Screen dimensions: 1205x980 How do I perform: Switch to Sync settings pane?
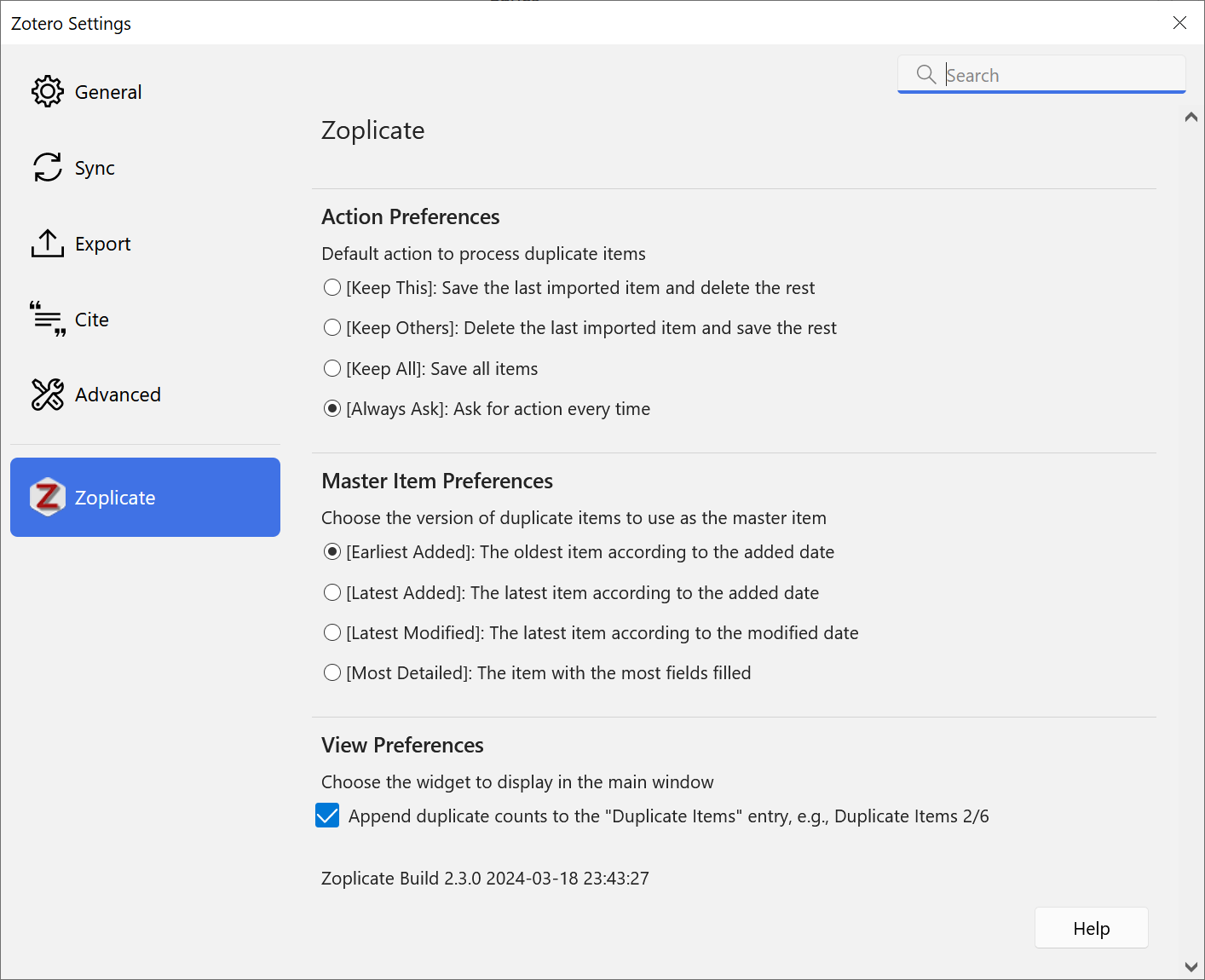pyautogui.click(x=145, y=167)
